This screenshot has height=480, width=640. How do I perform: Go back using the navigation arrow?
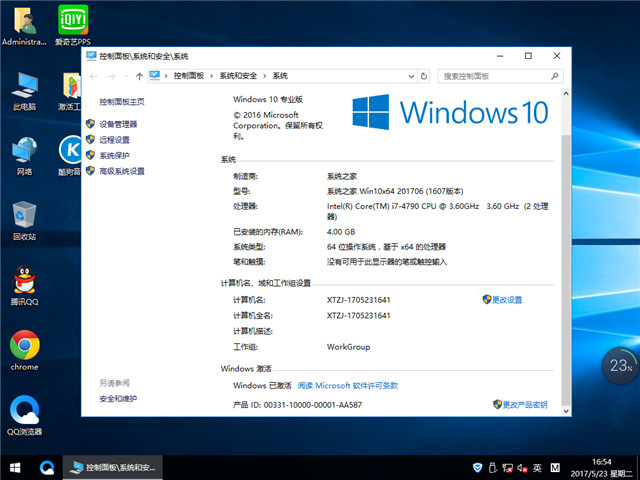(x=93, y=76)
